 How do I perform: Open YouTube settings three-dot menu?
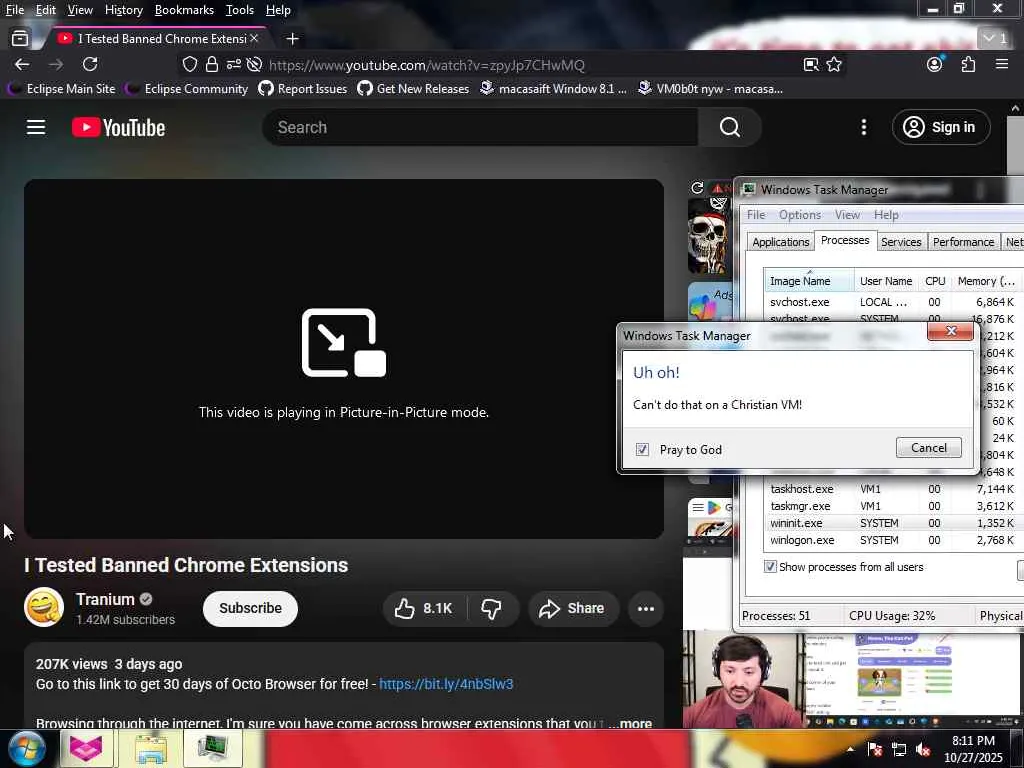click(863, 127)
